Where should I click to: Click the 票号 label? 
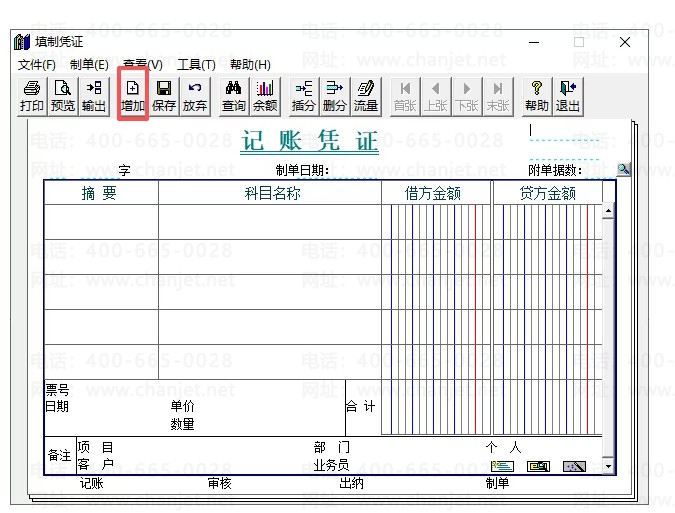pos(57,390)
